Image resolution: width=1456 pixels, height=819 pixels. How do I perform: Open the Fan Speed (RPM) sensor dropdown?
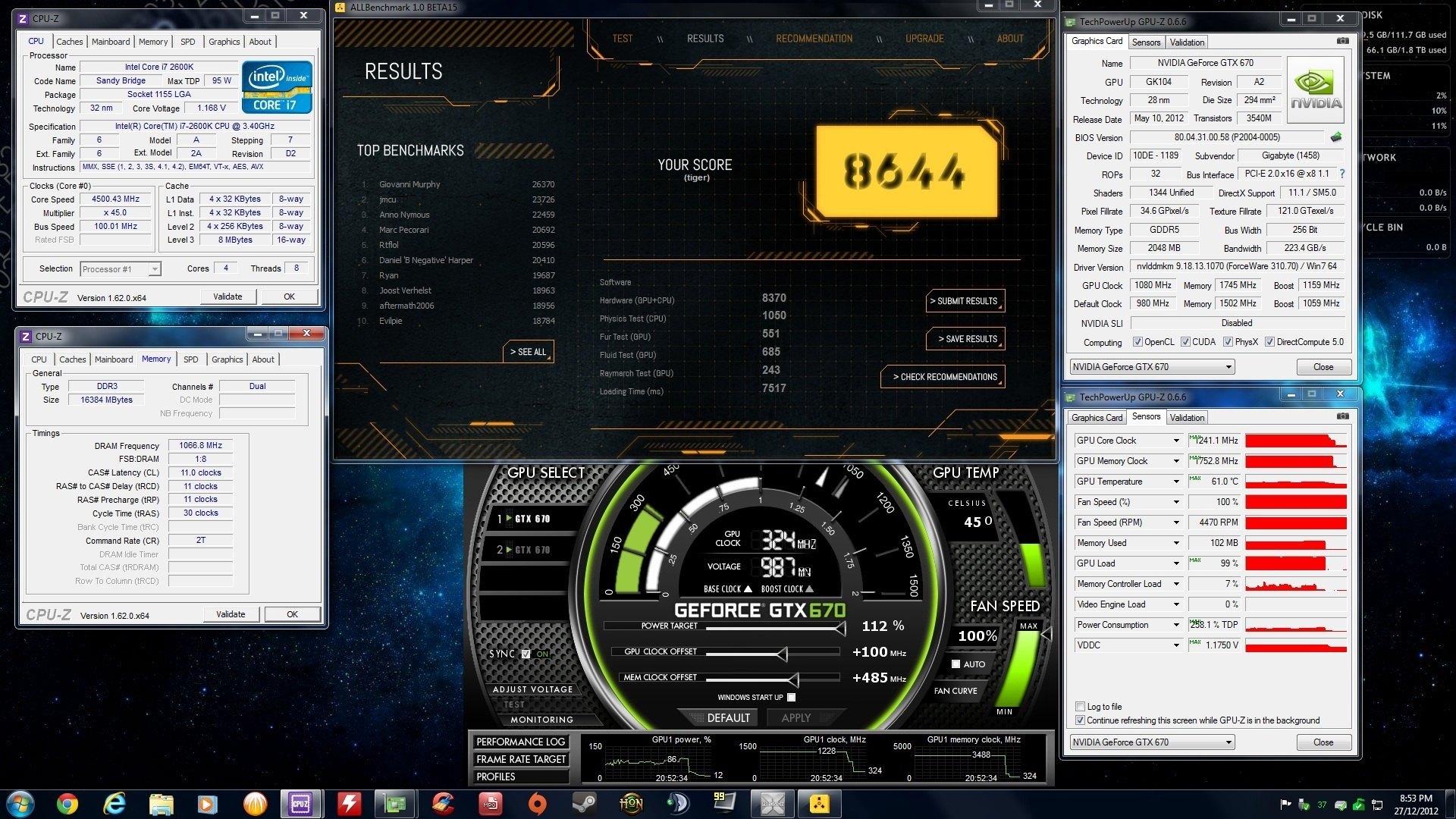[x=1176, y=522]
